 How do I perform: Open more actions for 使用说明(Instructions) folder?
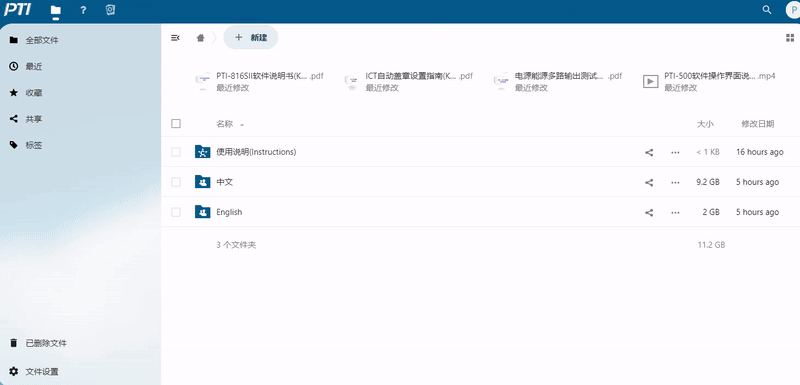(675, 152)
